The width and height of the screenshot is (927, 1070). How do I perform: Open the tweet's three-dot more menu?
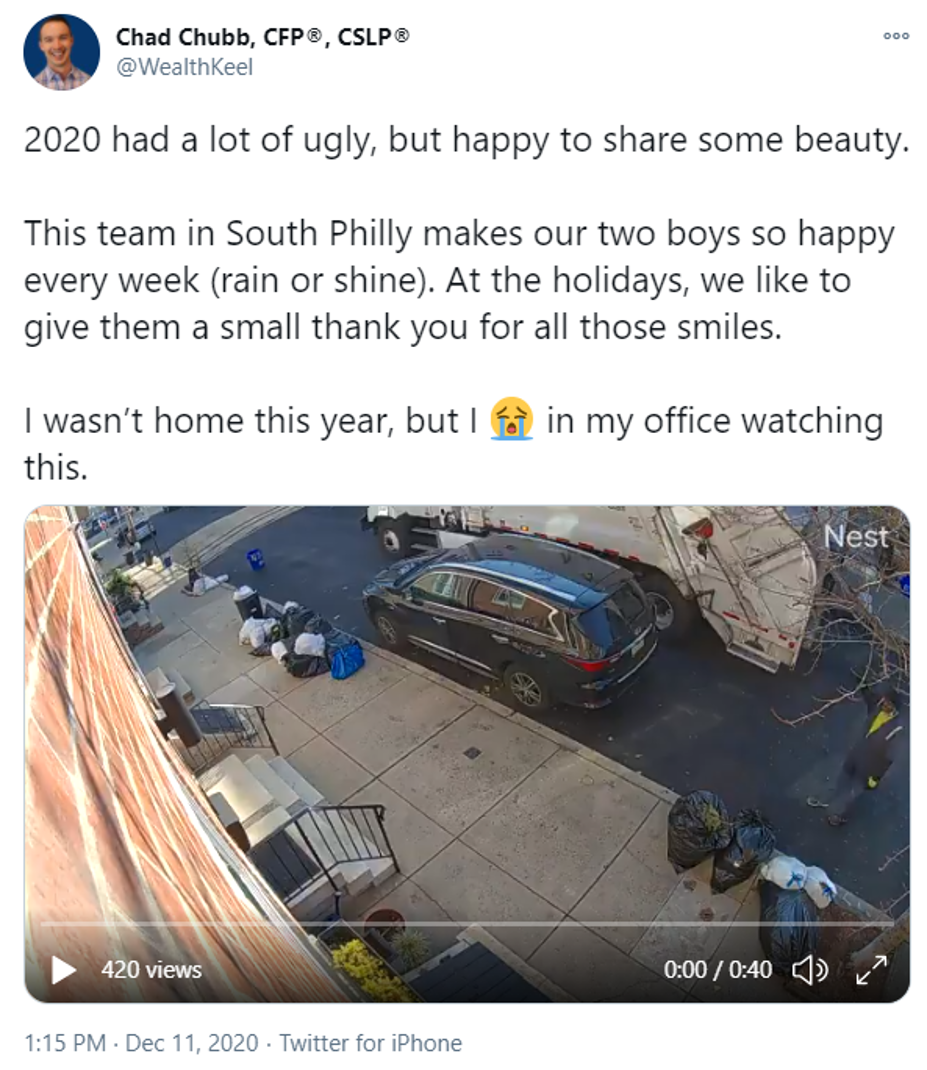[x=896, y=35]
